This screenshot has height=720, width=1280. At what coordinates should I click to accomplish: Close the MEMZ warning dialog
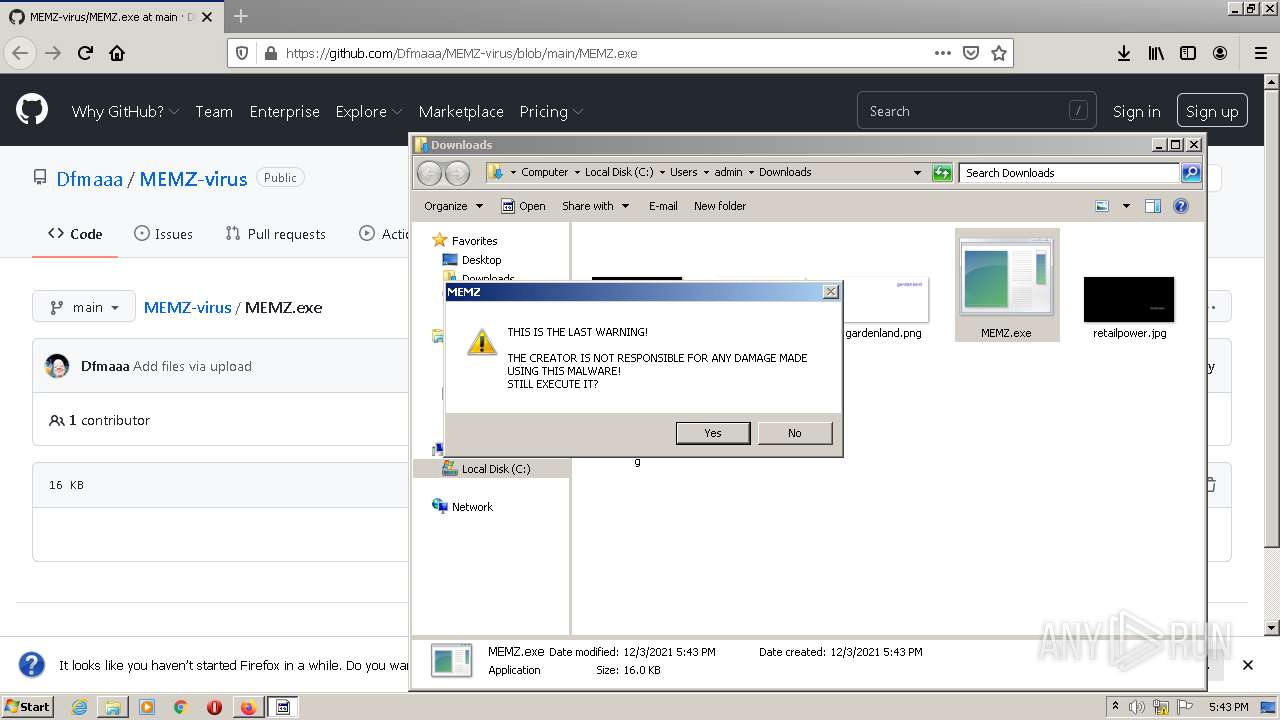(x=830, y=292)
